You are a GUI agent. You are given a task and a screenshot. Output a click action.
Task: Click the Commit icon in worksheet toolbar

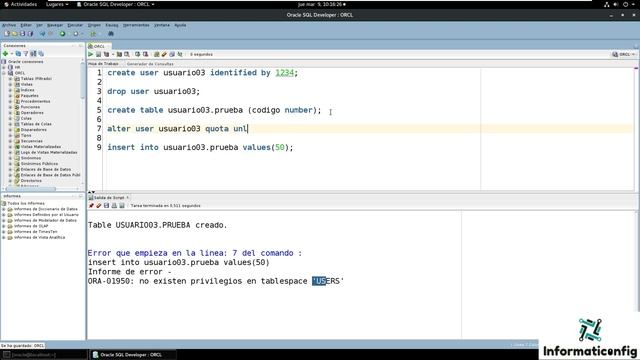pos(138,54)
